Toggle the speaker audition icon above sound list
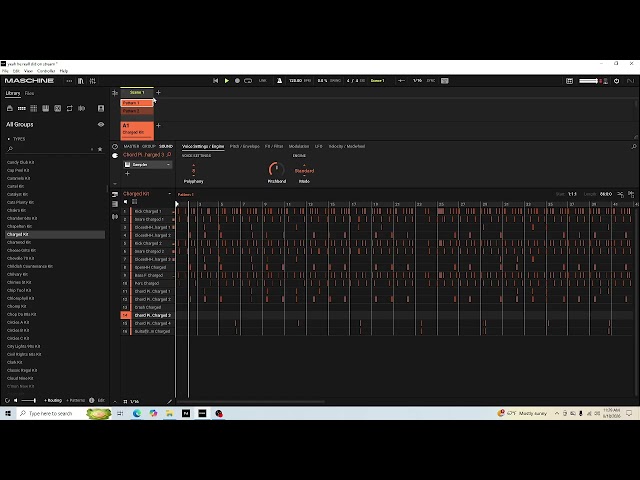640x480 pixels. click(x=126, y=202)
